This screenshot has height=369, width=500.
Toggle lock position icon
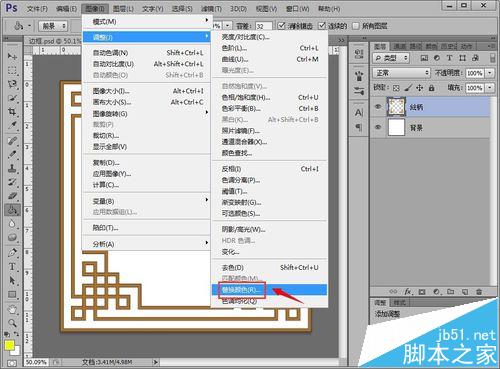tap(420, 88)
